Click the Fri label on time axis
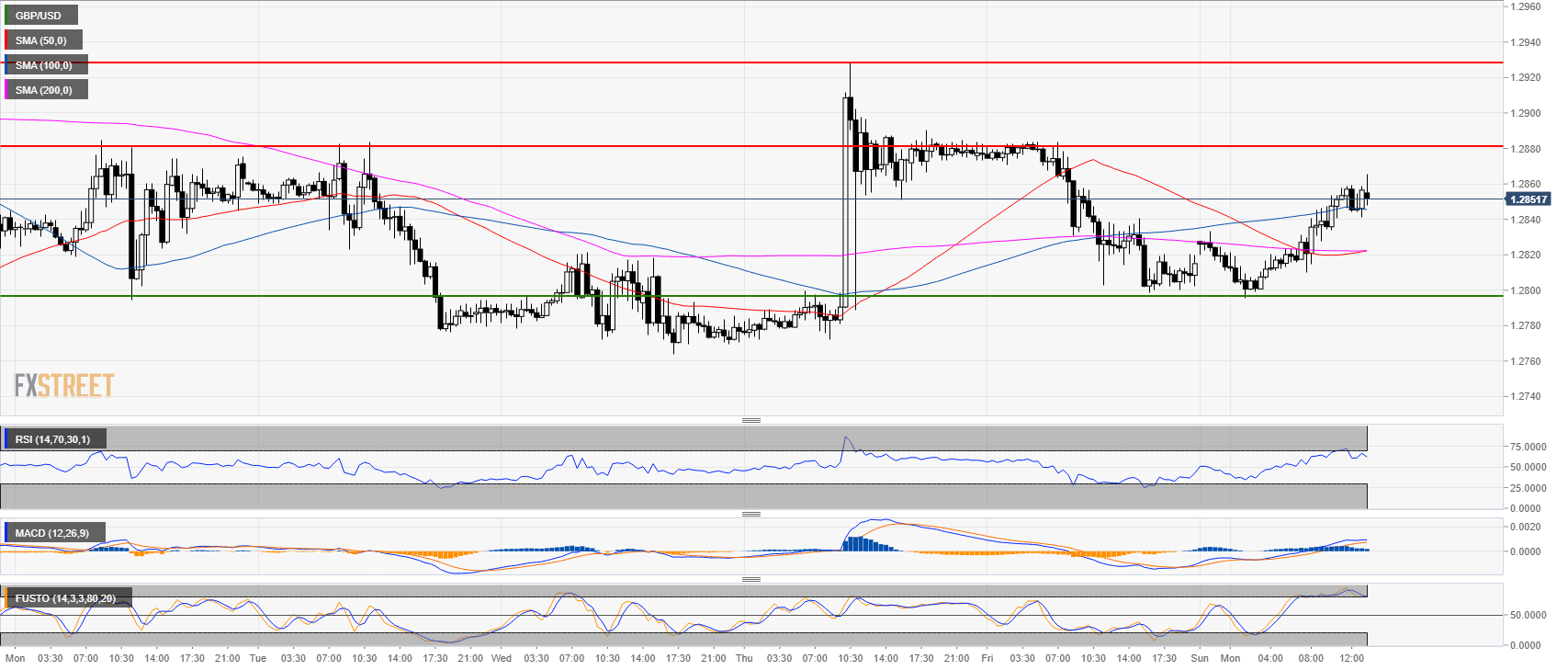1568x670 pixels. (987, 658)
